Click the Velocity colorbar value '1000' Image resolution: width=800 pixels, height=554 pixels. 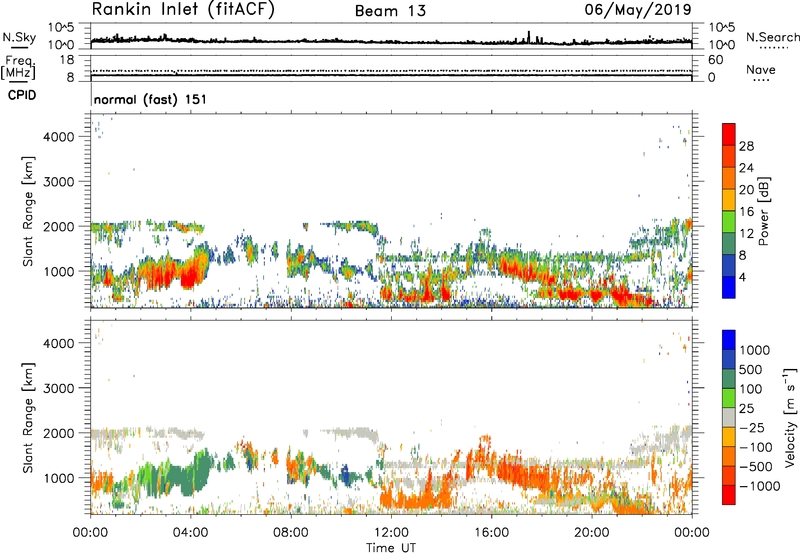click(x=755, y=350)
